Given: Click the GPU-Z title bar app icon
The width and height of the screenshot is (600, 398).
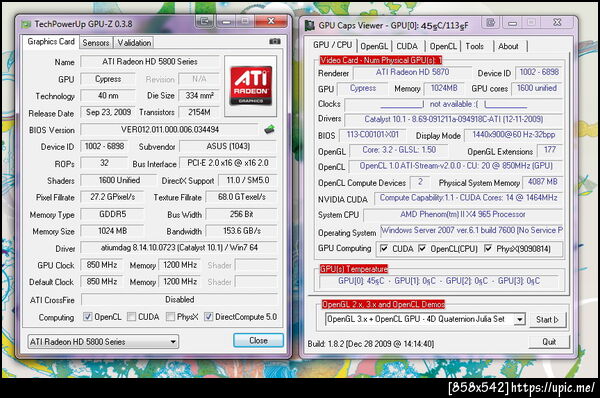Looking at the screenshot, I should 26,24.
